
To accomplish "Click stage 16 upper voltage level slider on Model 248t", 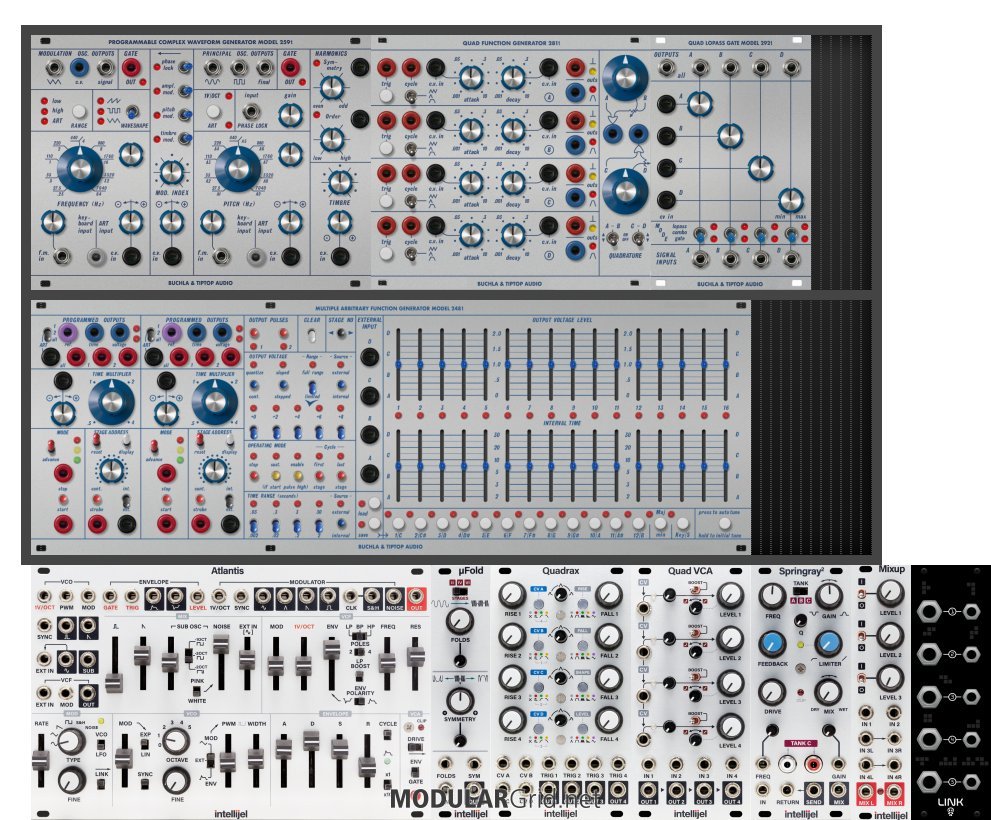I will pos(726,364).
